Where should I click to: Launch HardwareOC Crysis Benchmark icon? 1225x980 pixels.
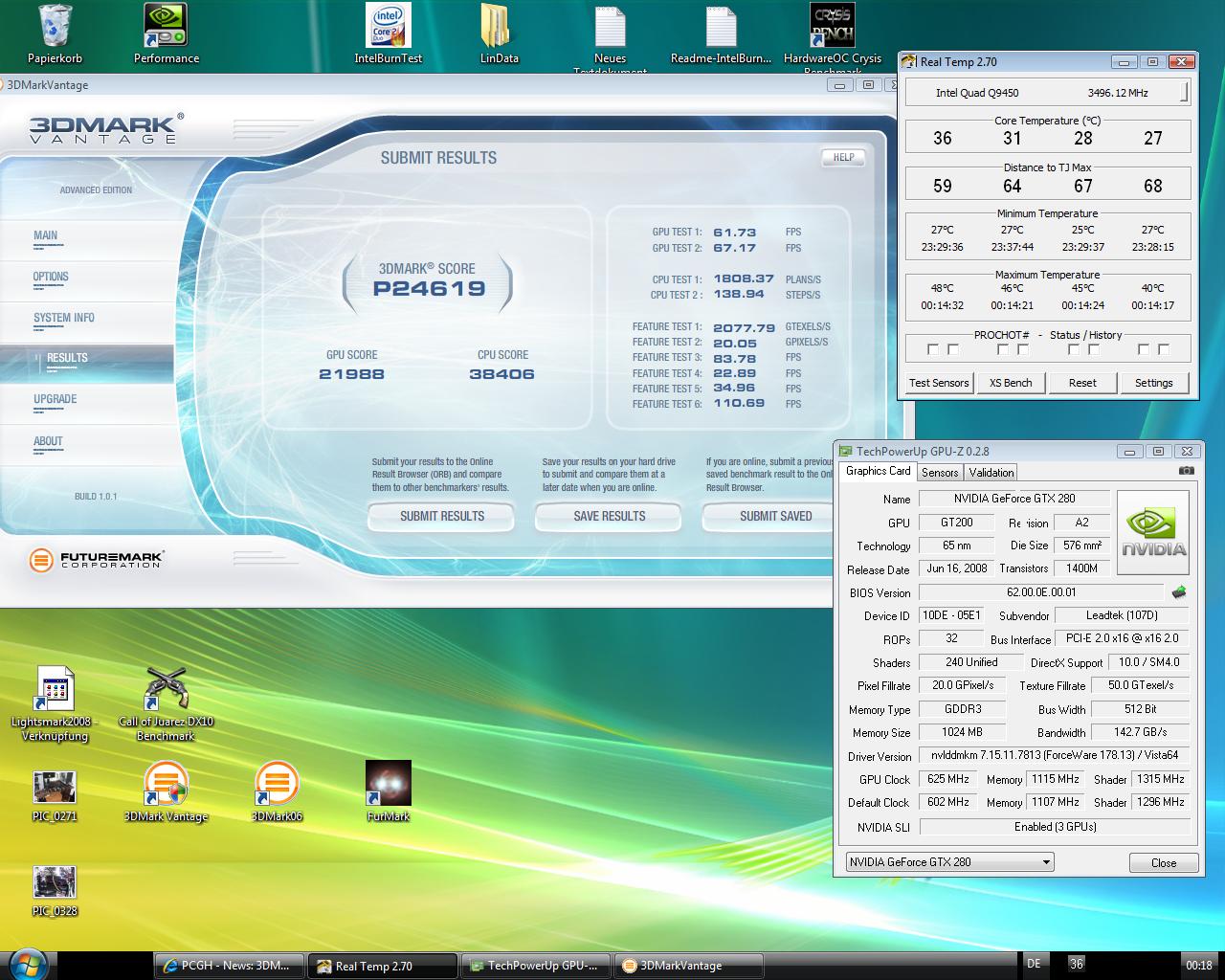(x=832, y=38)
